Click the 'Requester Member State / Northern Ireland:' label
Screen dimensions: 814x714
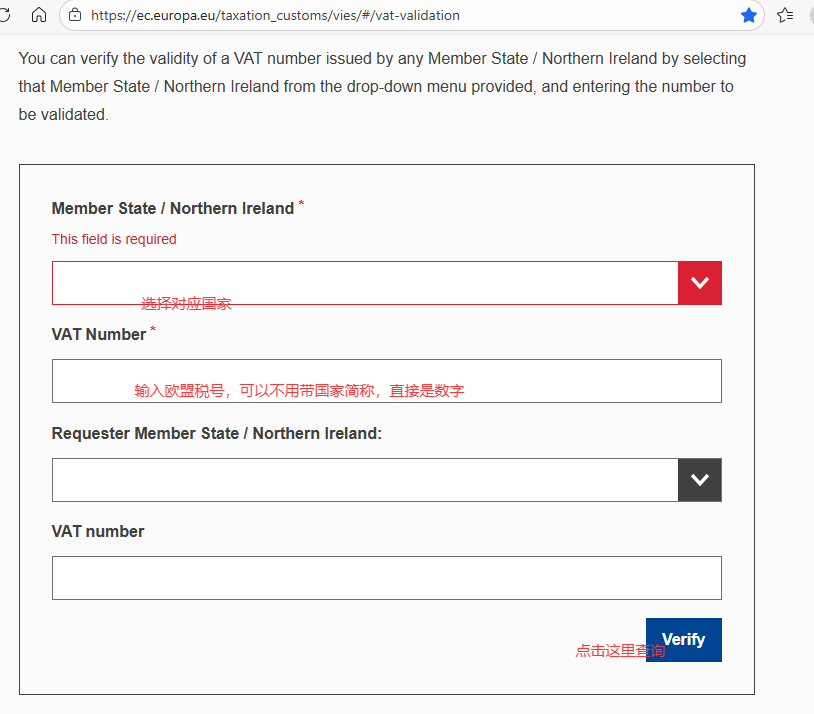(217, 433)
